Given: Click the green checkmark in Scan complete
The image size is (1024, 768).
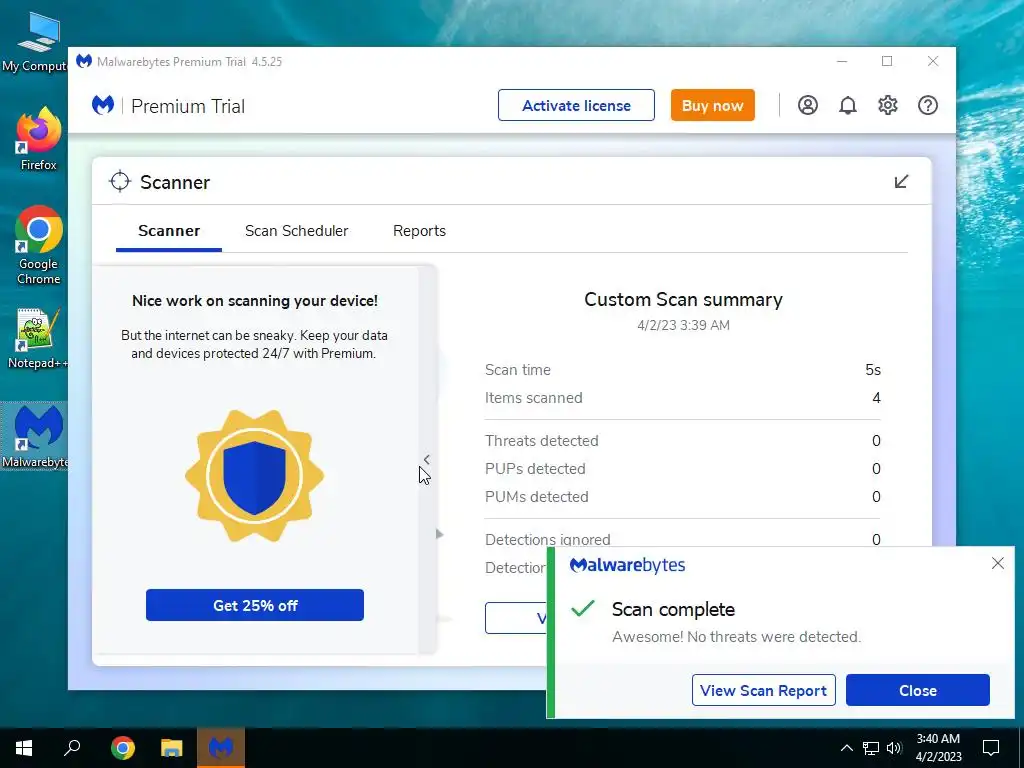Looking at the screenshot, I should point(583,608).
